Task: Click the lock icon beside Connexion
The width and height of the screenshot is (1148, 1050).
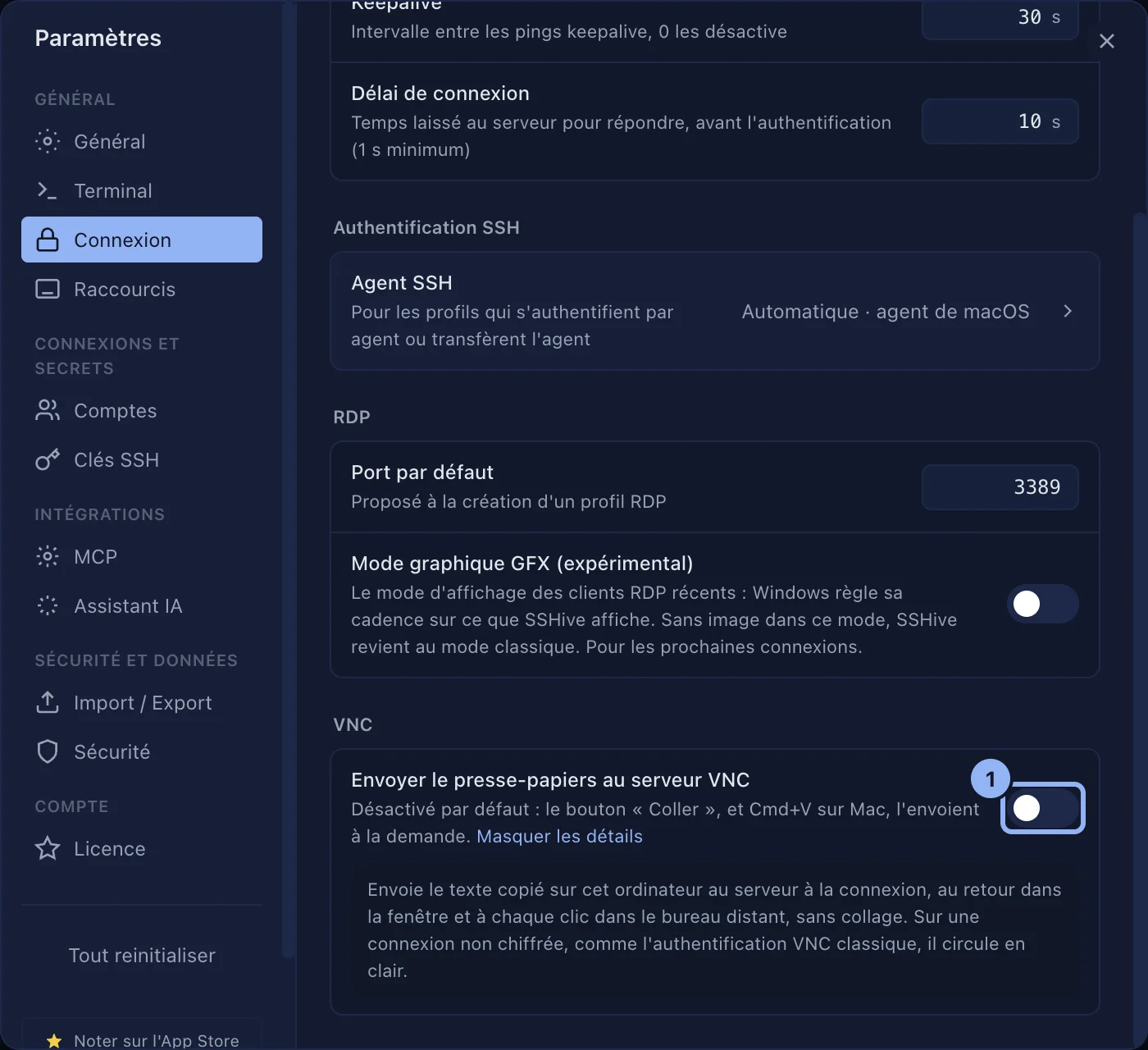Action: point(48,240)
